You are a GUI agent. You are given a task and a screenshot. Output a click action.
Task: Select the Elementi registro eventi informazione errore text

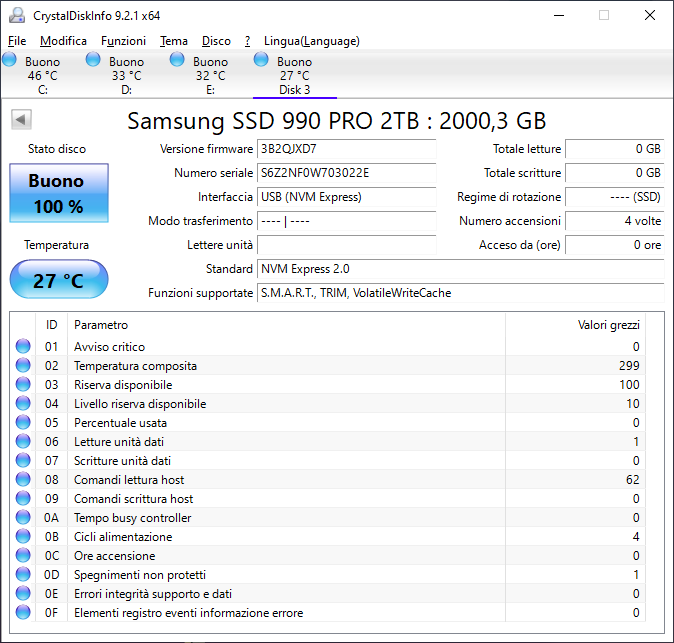[188, 613]
